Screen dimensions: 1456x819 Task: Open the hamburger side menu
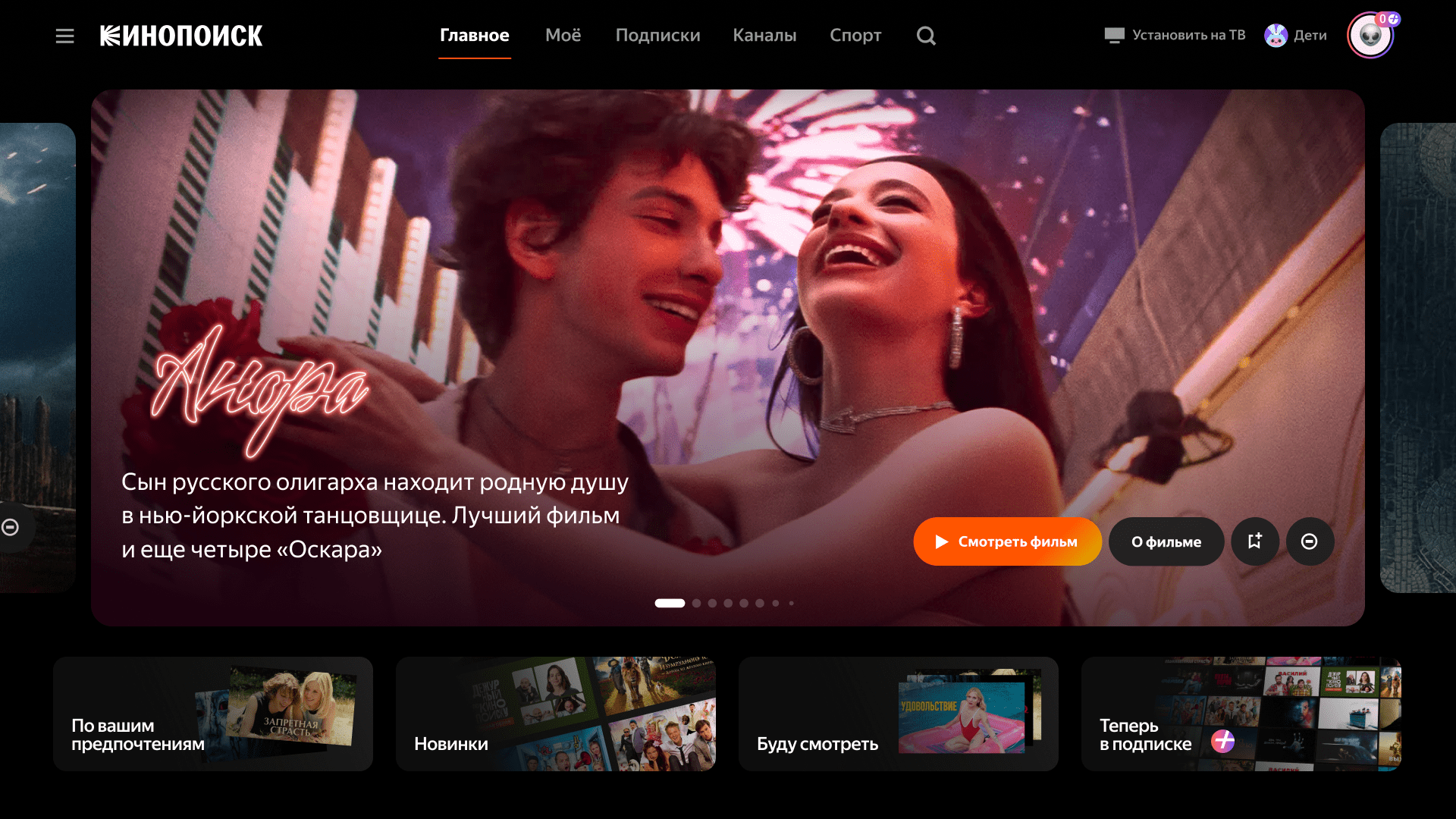(64, 36)
